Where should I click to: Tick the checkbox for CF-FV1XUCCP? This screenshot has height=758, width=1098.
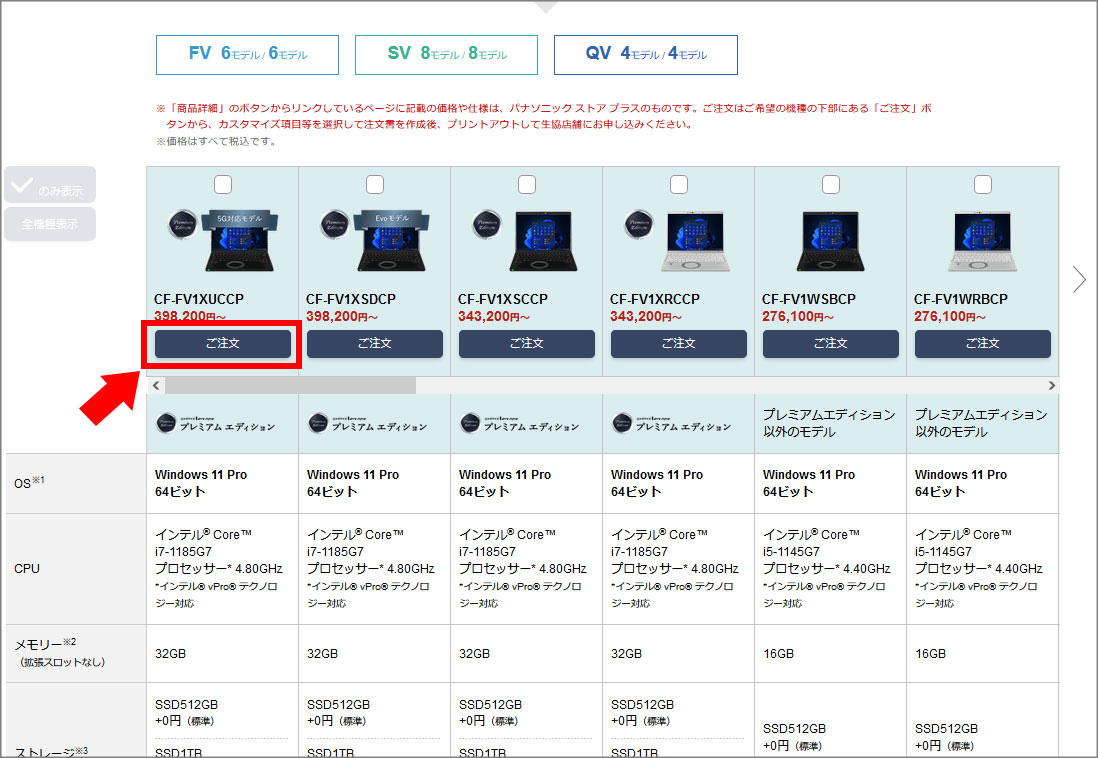click(223, 184)
